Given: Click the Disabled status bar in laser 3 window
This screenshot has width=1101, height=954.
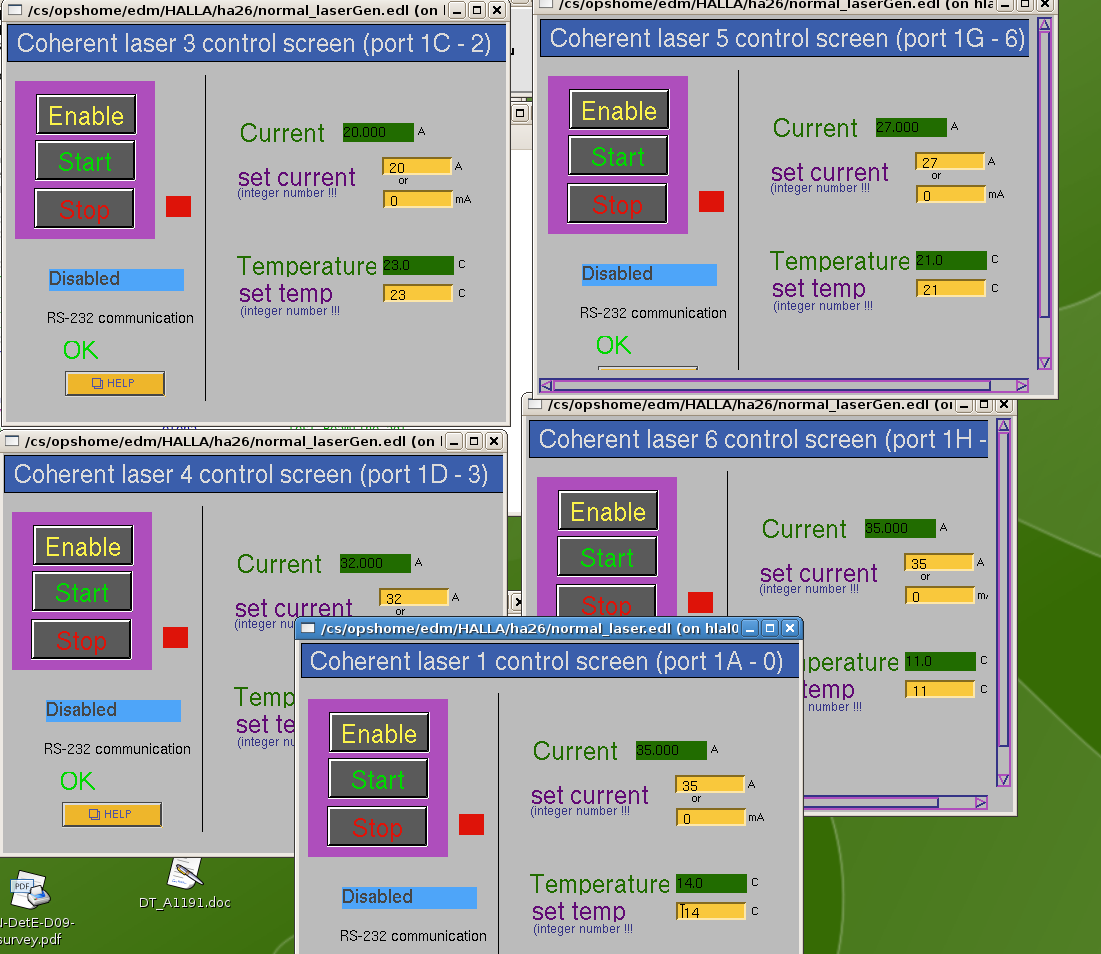Looking at the screenshot, I should click(116, 279).
